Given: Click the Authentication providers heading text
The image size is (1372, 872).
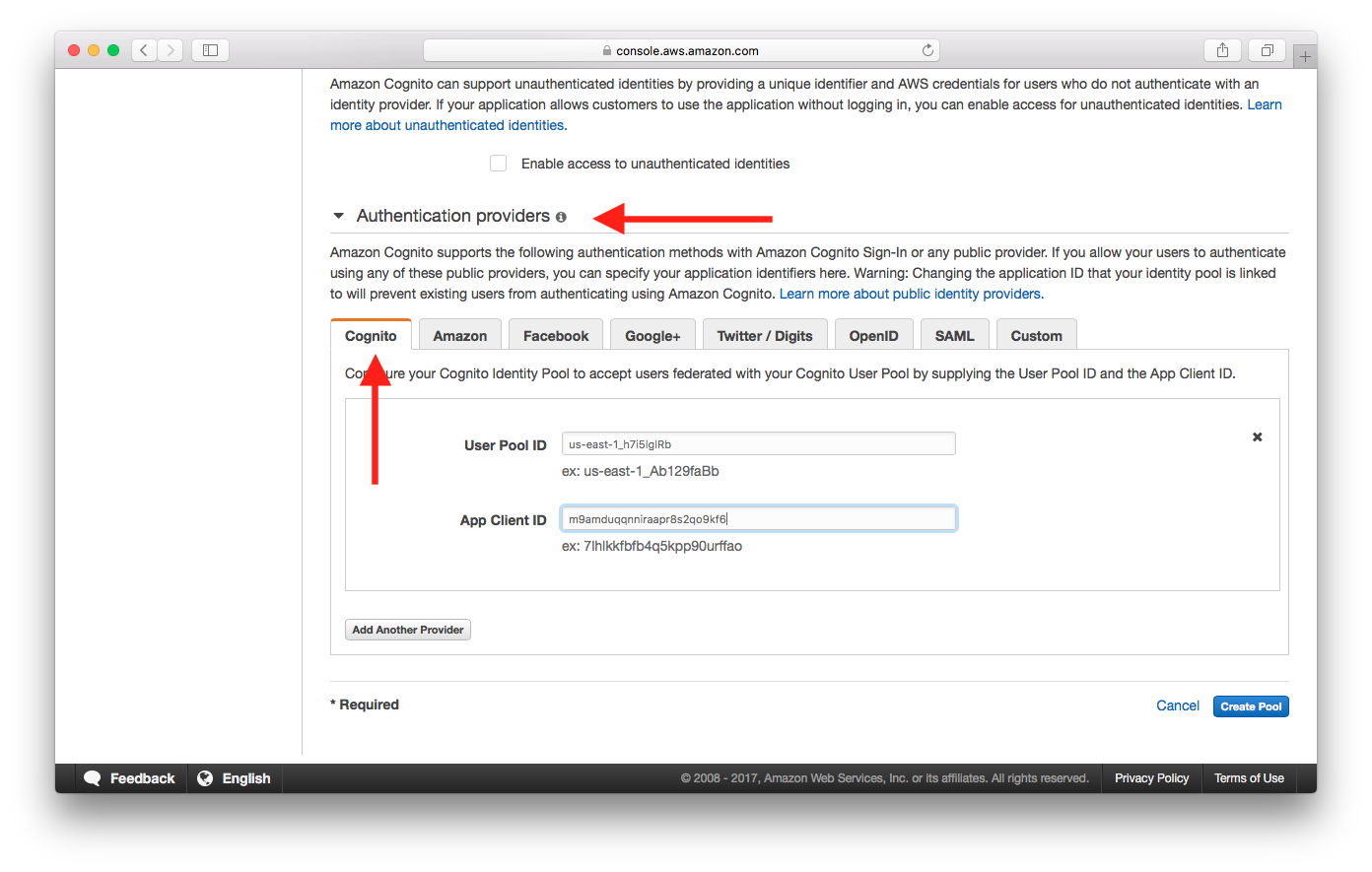Looking at the screenshot, I should pyautogui.click(x=453, y=216).
